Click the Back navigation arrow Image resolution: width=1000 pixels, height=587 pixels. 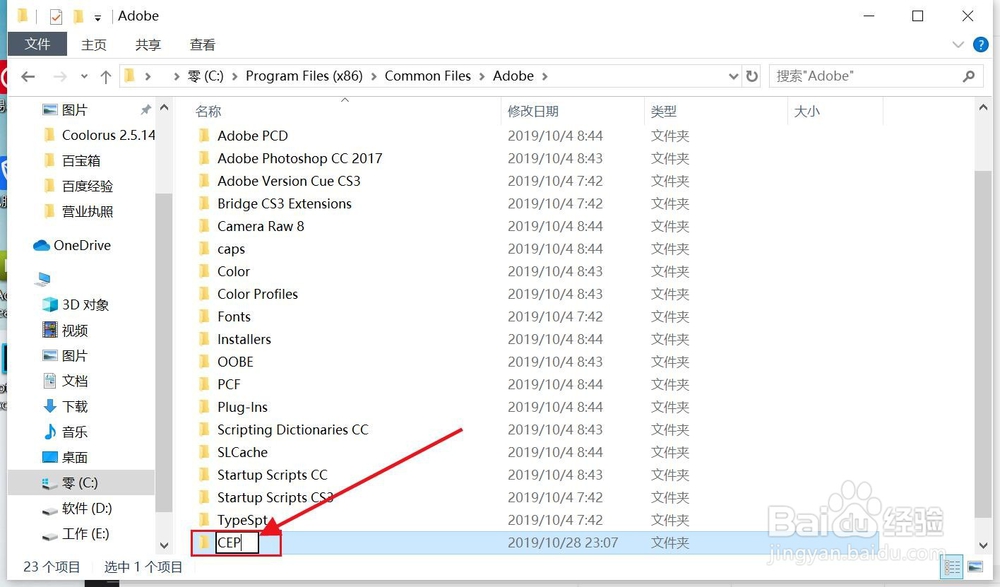click(27, 77)
